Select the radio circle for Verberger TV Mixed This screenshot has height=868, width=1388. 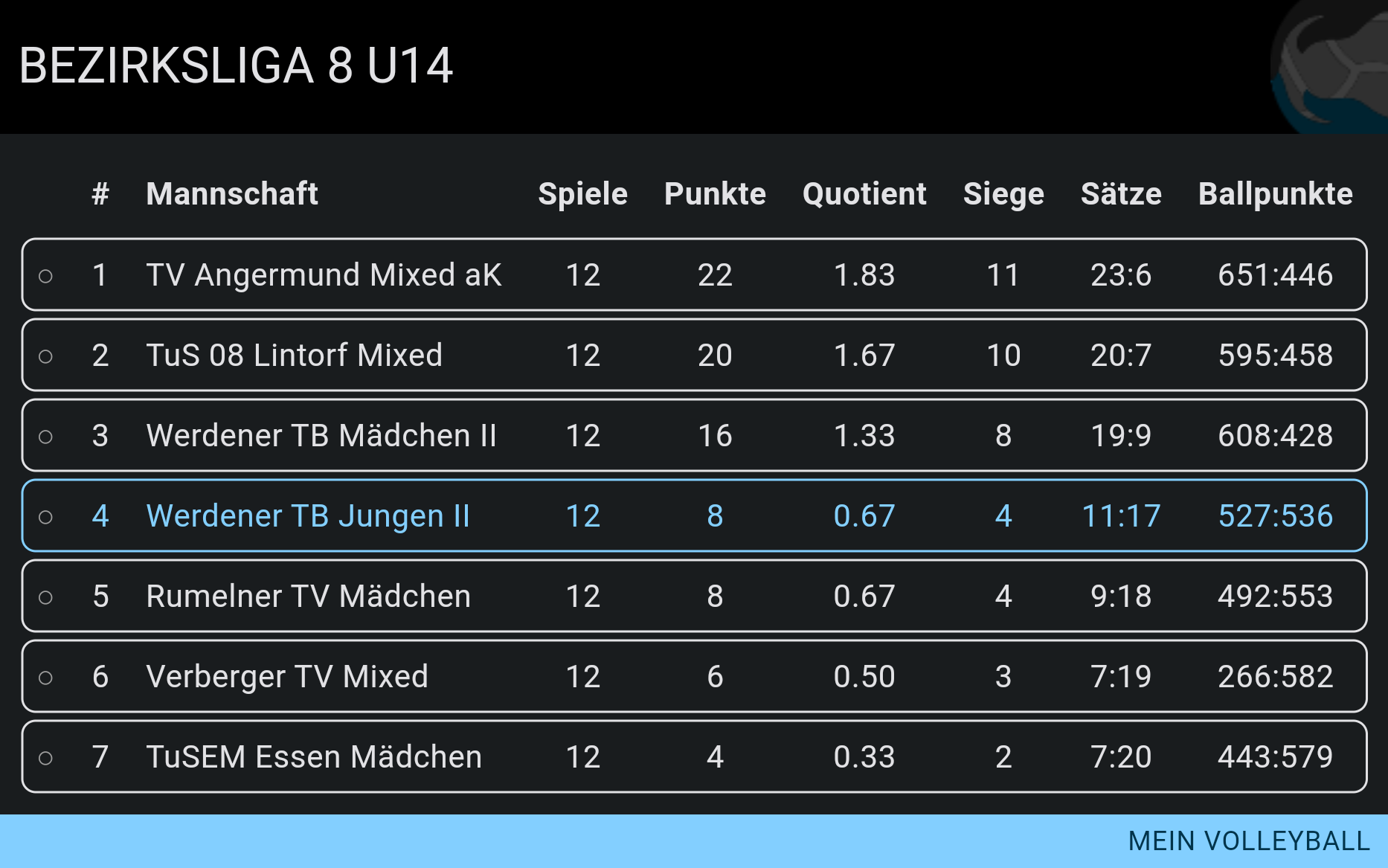pyautogui.click(x=45, y=678)
